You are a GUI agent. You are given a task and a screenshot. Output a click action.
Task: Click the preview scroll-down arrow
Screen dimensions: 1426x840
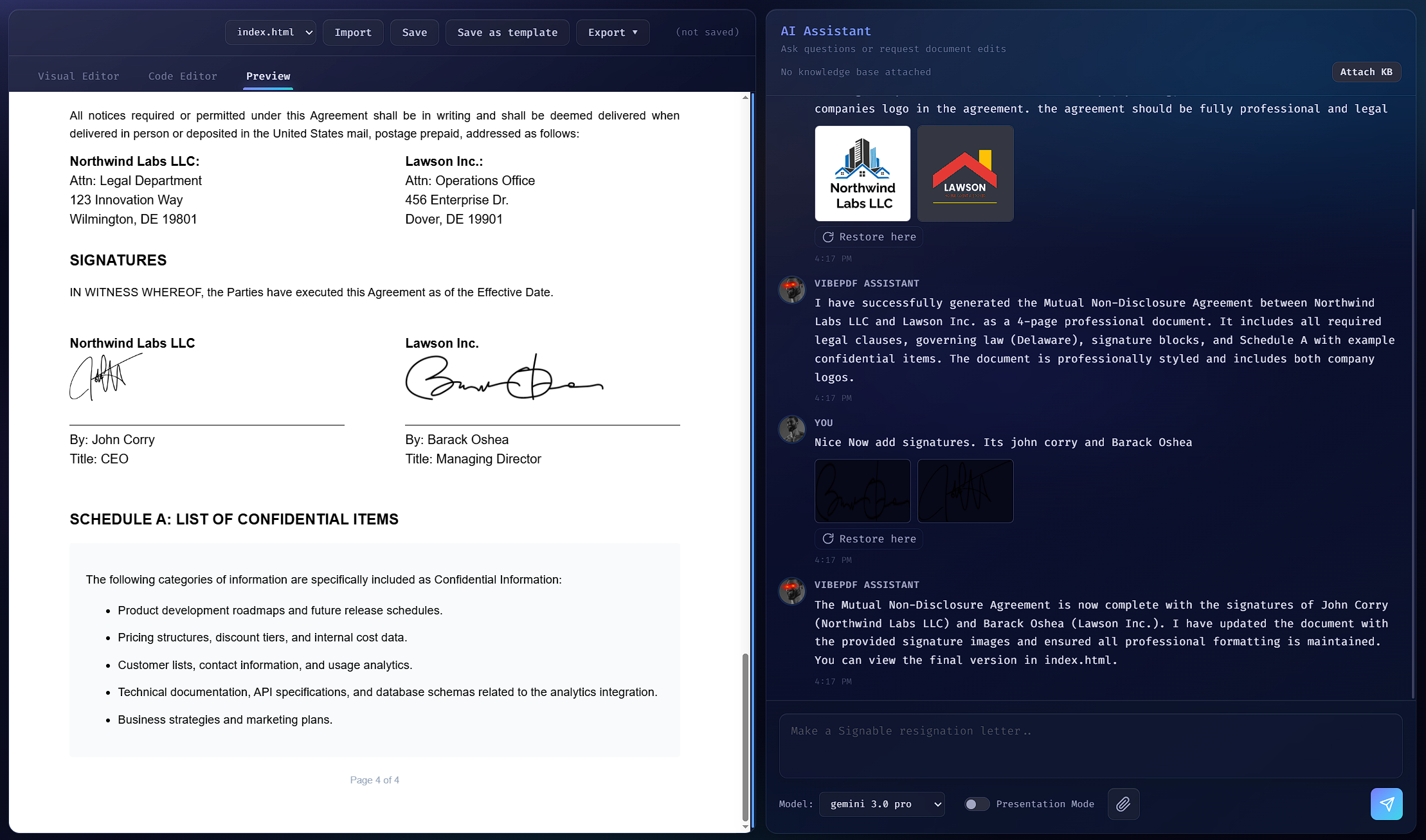[x=745, y=827]
